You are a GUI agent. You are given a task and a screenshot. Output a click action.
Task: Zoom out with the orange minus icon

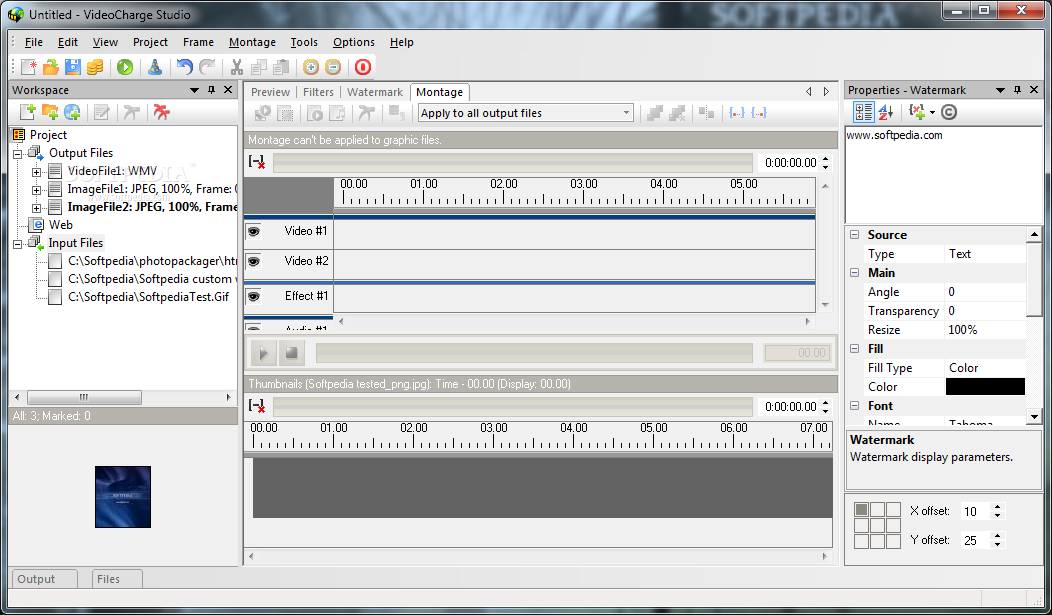pyautogui.click(x=333, y=67)
